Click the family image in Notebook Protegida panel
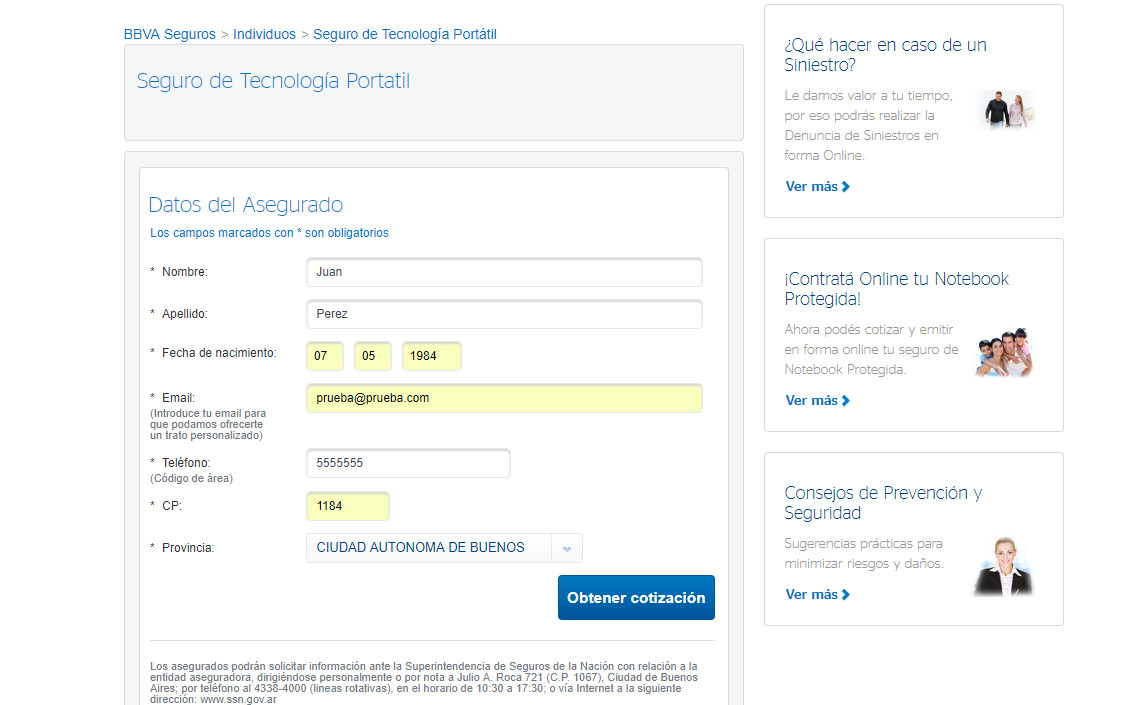The image size is (1140, 705). point(1004,352)
